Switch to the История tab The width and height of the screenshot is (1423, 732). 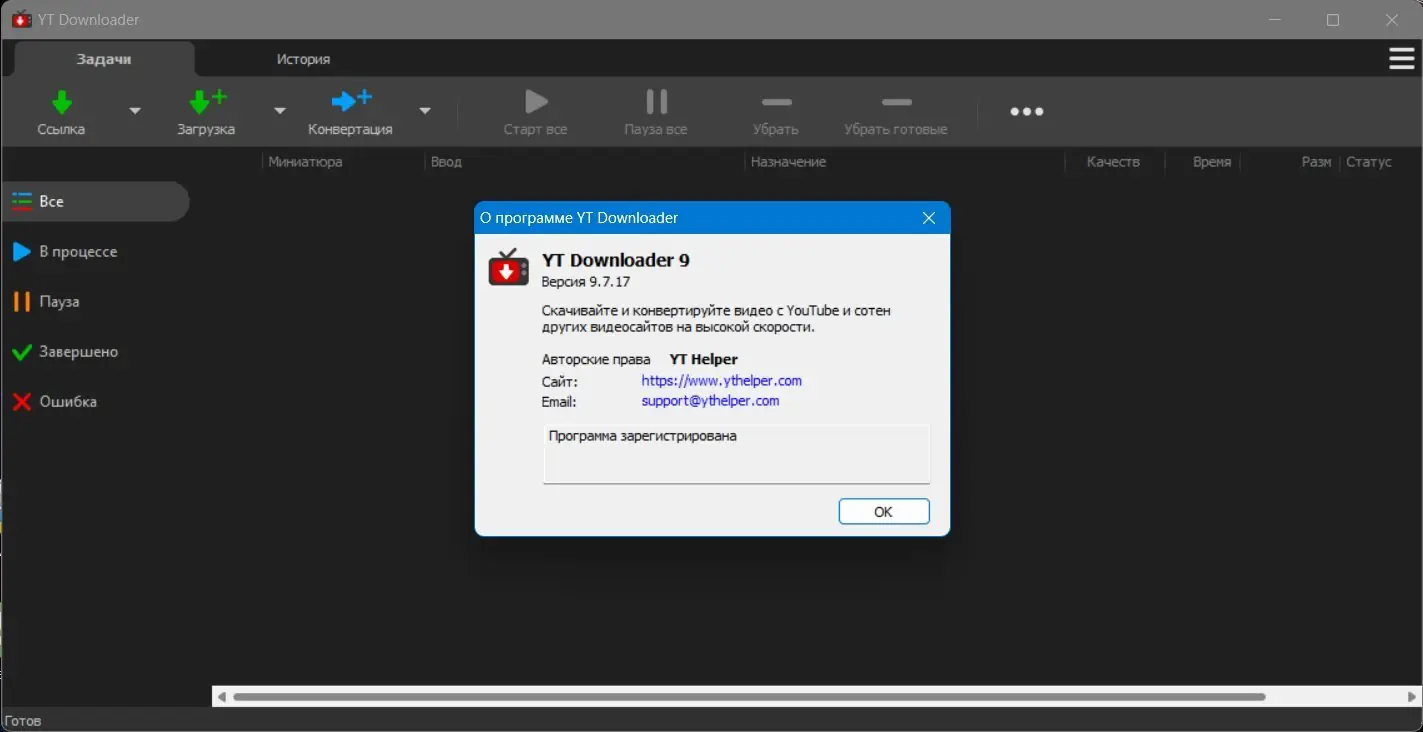pyautogui.click(x=303, y=59)
